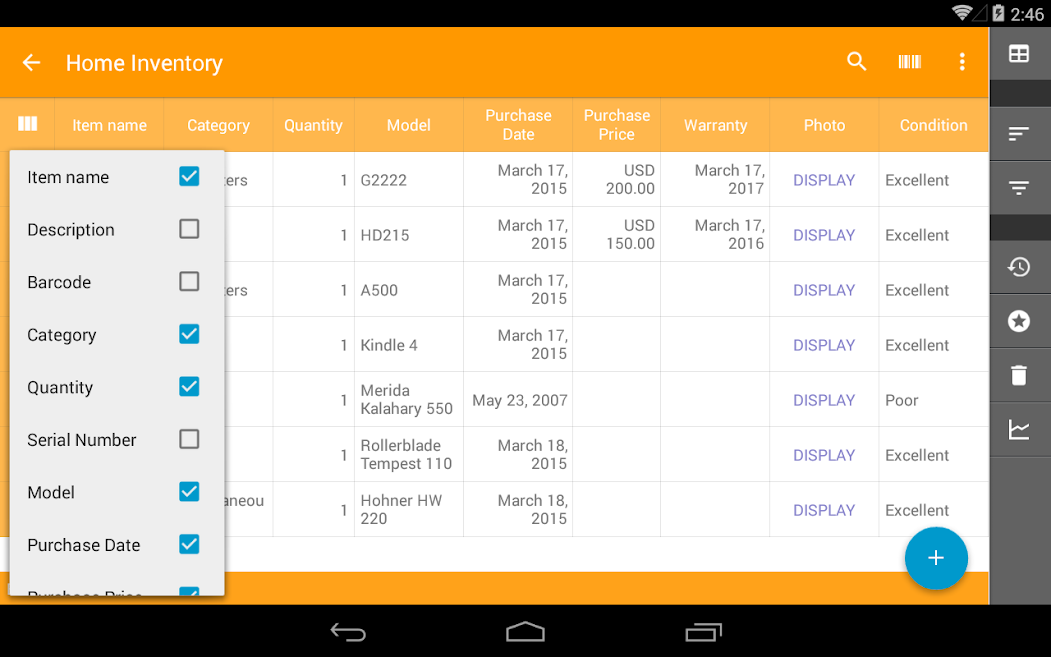Screen dimensions: 1051x657
Task: Tap the back arrow beside Home Inventory
Action: tap(32, 63)
